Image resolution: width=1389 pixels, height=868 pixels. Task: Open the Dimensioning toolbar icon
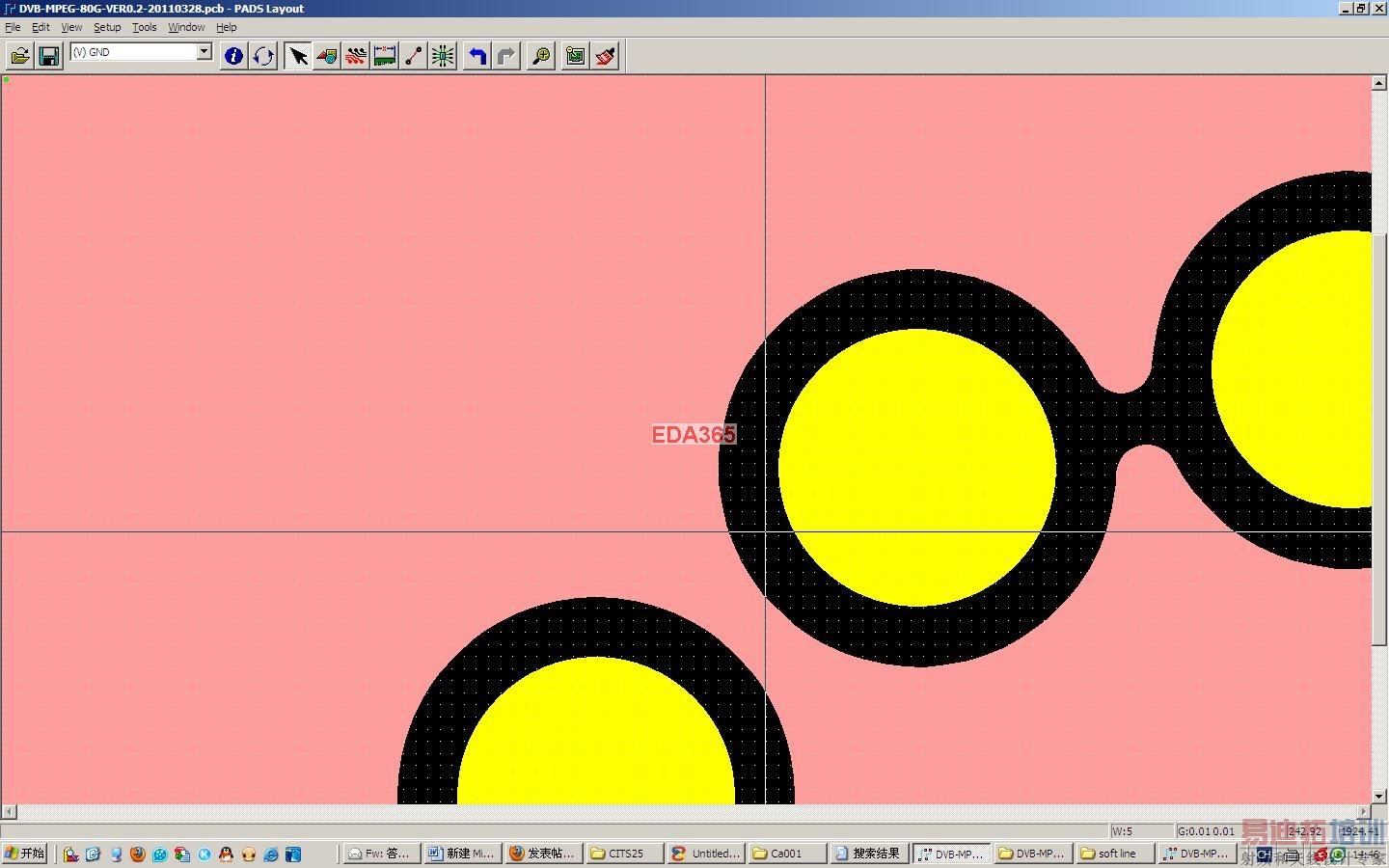tap(385, 56)
